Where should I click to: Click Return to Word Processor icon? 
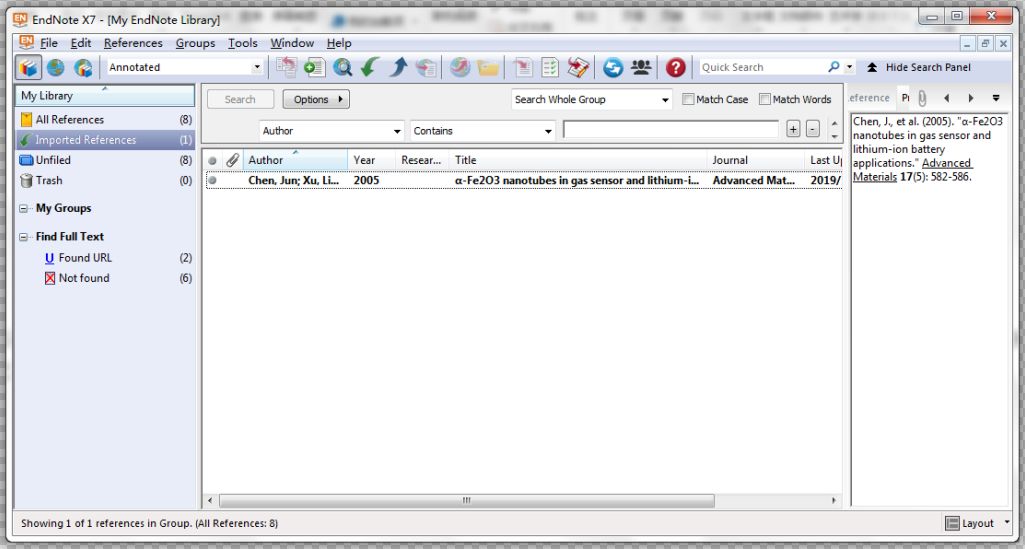[x=579, y=67]
